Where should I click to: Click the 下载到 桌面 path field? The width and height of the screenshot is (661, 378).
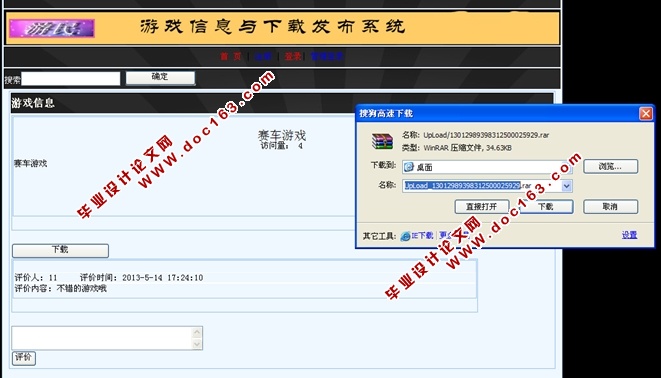487,167
